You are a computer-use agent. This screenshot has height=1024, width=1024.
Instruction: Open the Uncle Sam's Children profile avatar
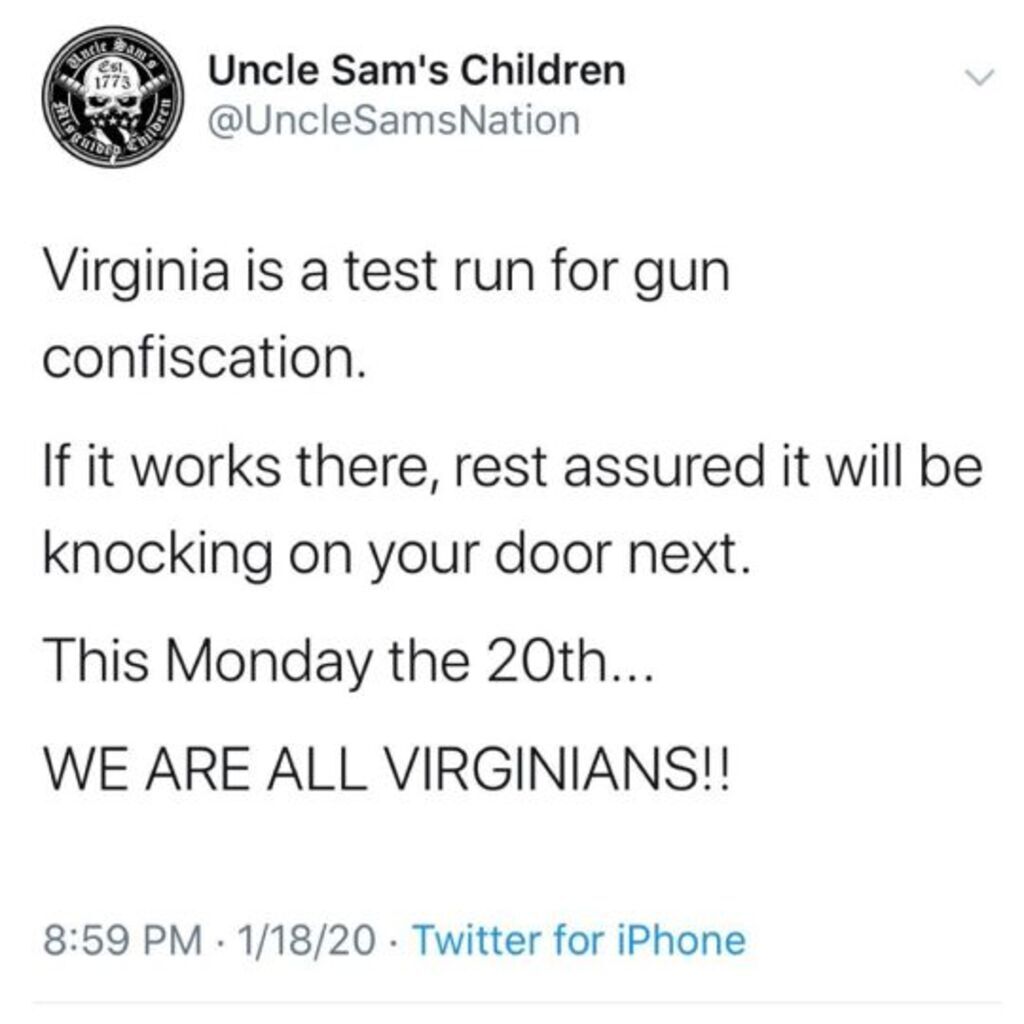tap(112, 98)
